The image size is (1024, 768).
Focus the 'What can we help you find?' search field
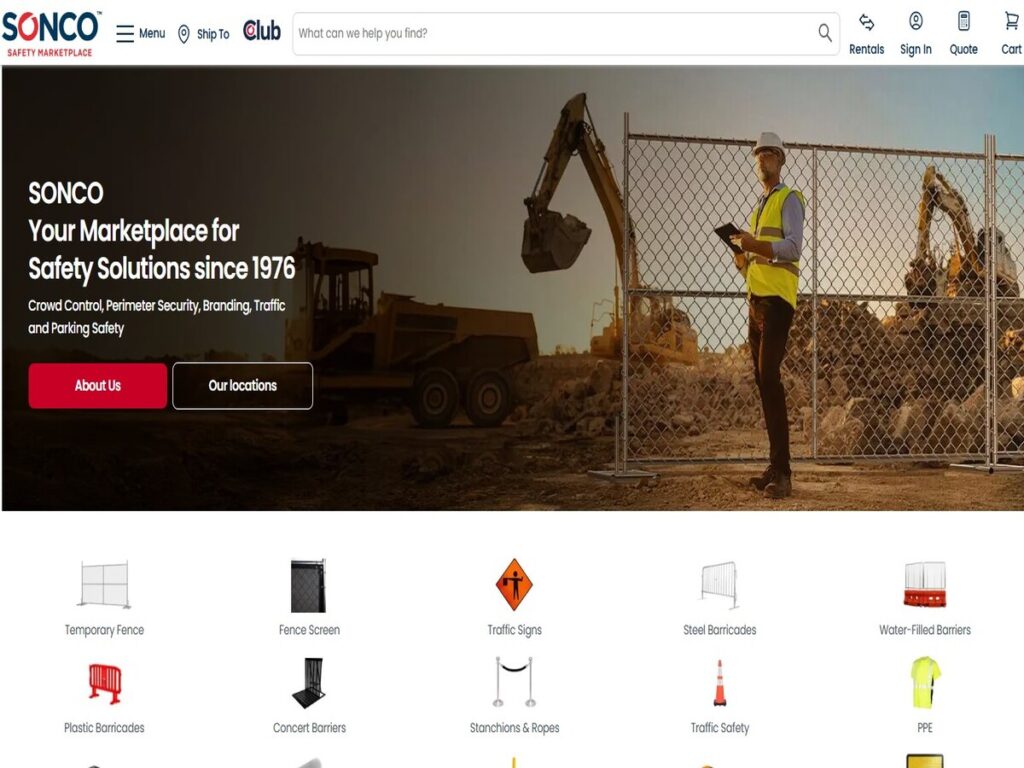[555, 33]
